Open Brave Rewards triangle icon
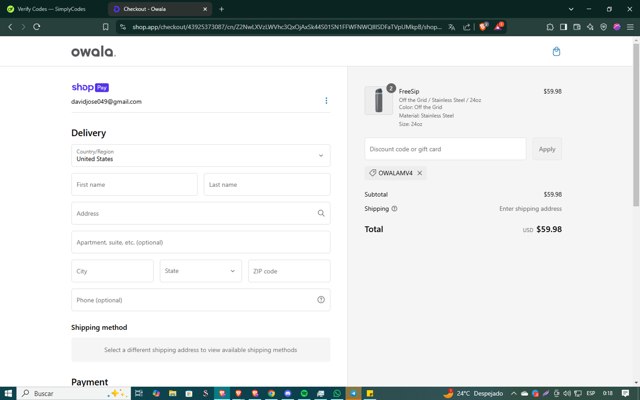Viewport: 640px width, 400px height. (x=499, y=27)
